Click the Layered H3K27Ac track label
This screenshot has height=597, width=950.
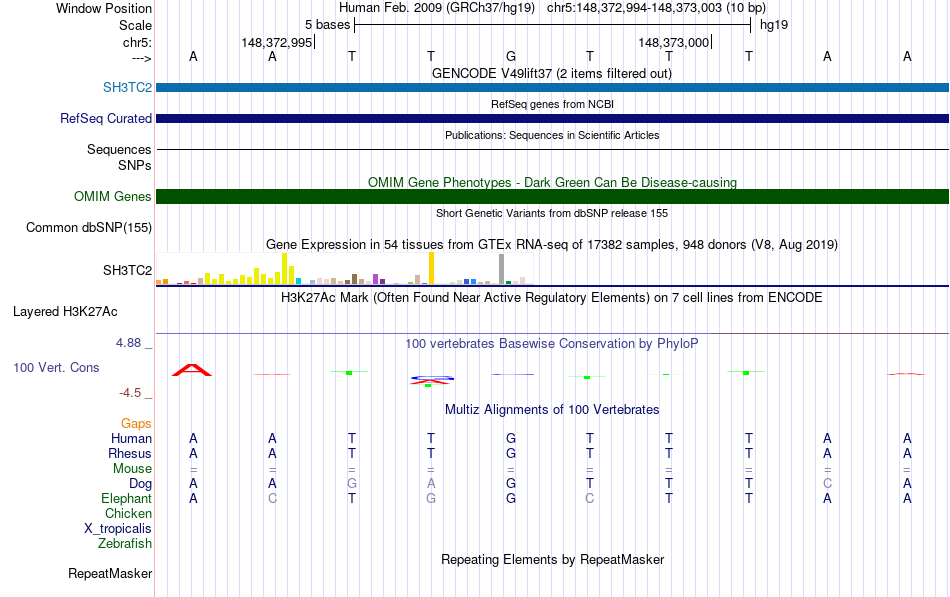click(65, 312)
